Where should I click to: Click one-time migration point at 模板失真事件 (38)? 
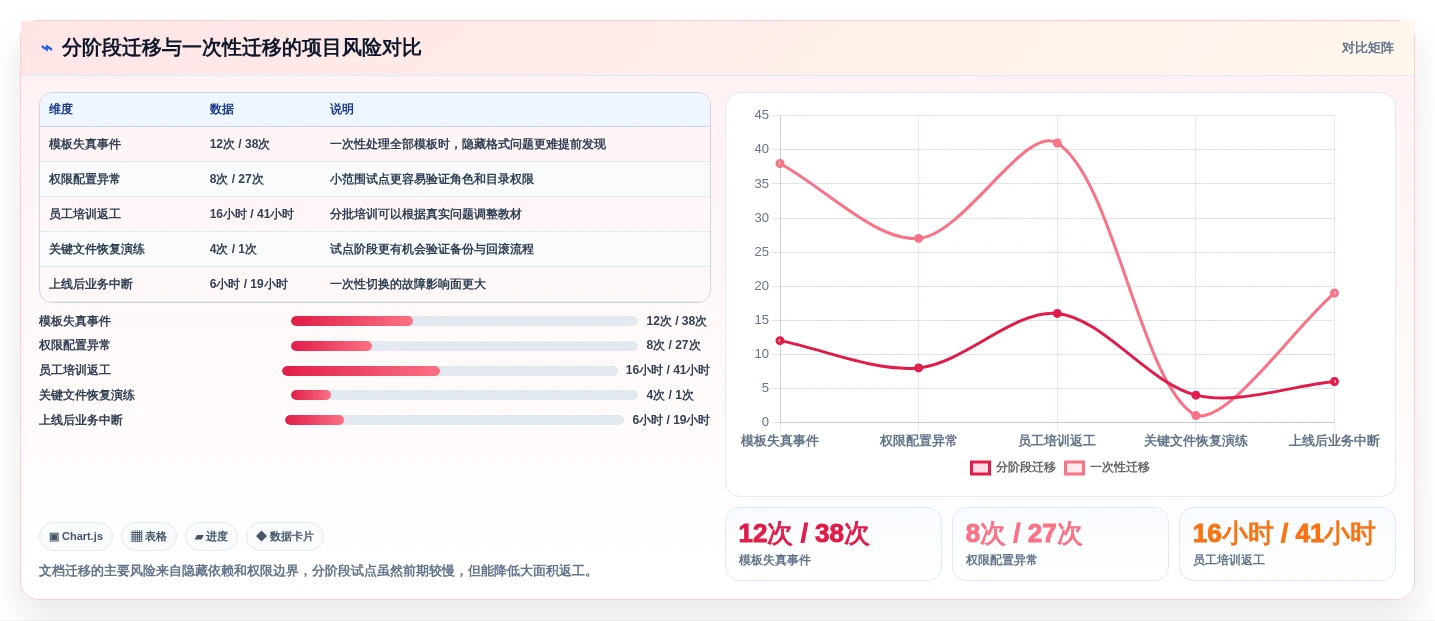tap(780, 163)
